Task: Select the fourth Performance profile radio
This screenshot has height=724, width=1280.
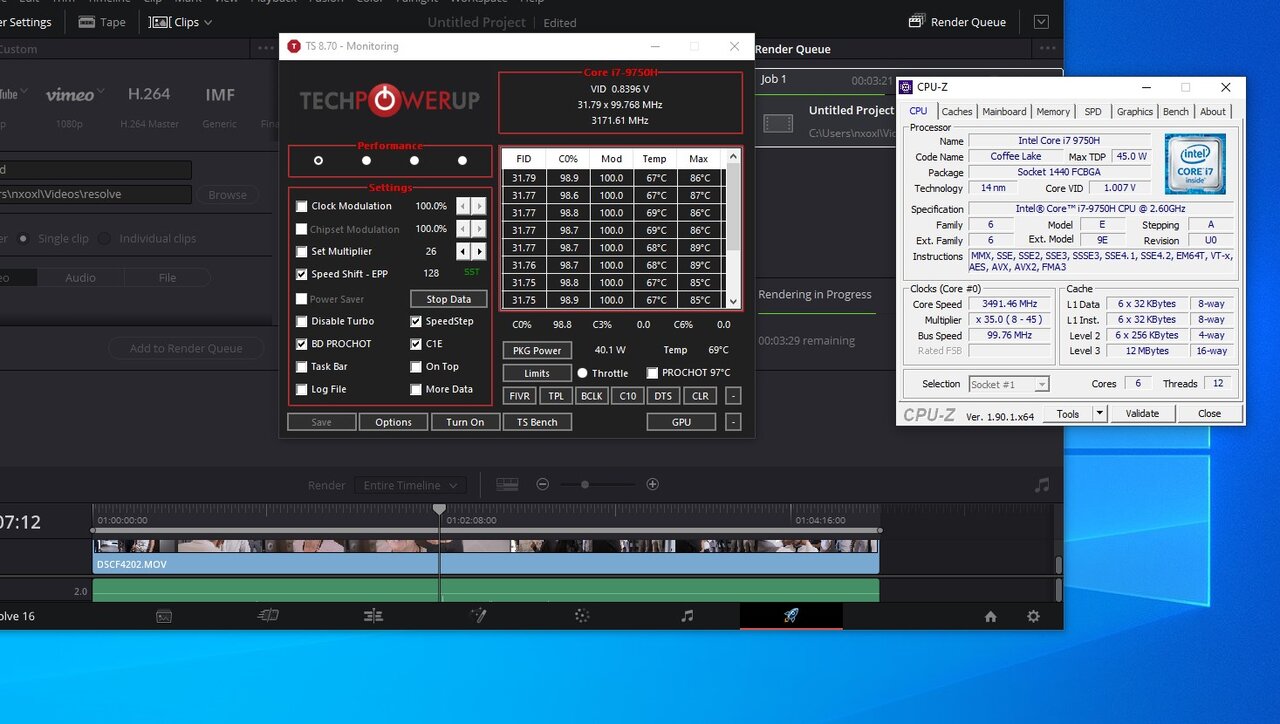Action: pos(462,160)
